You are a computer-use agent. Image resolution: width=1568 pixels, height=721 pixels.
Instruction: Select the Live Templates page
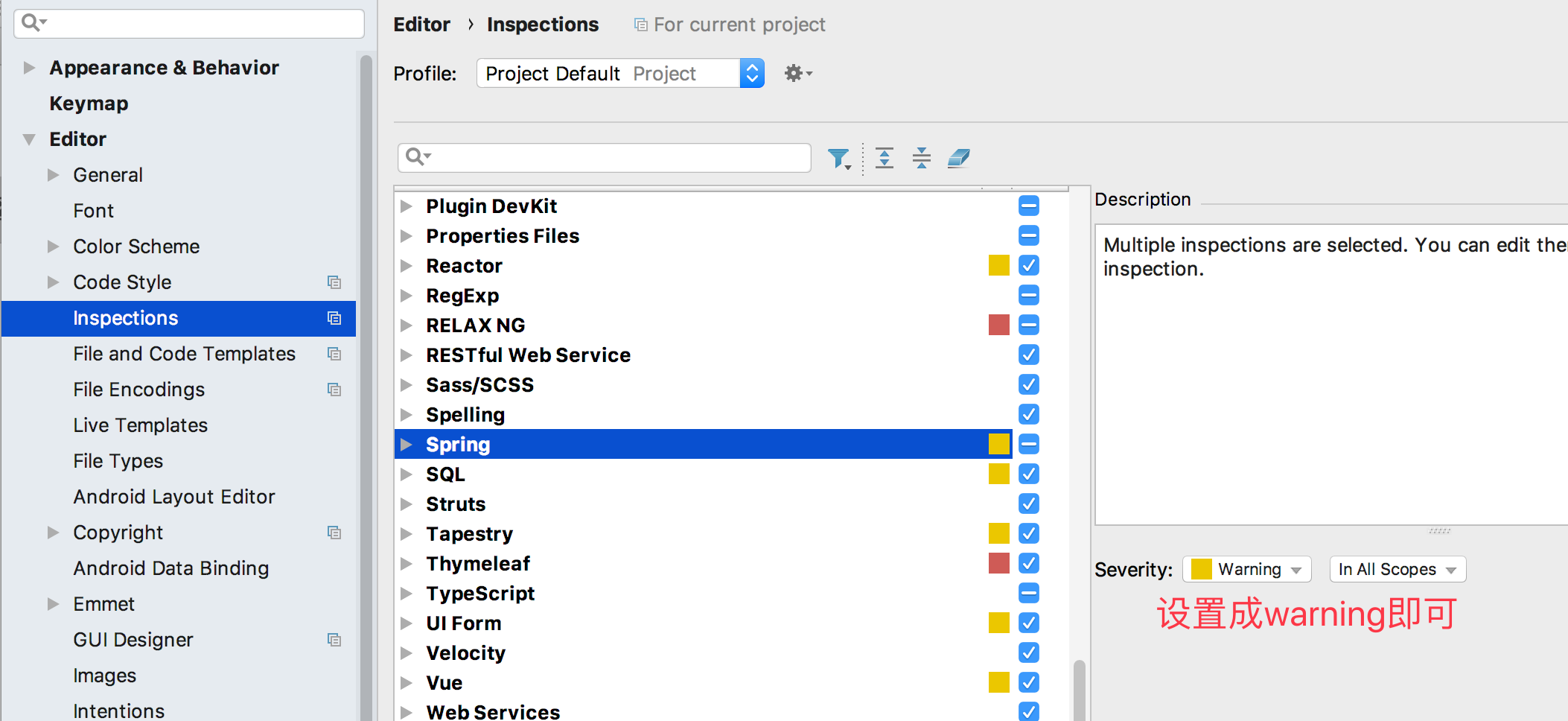[x=140, y=425]
